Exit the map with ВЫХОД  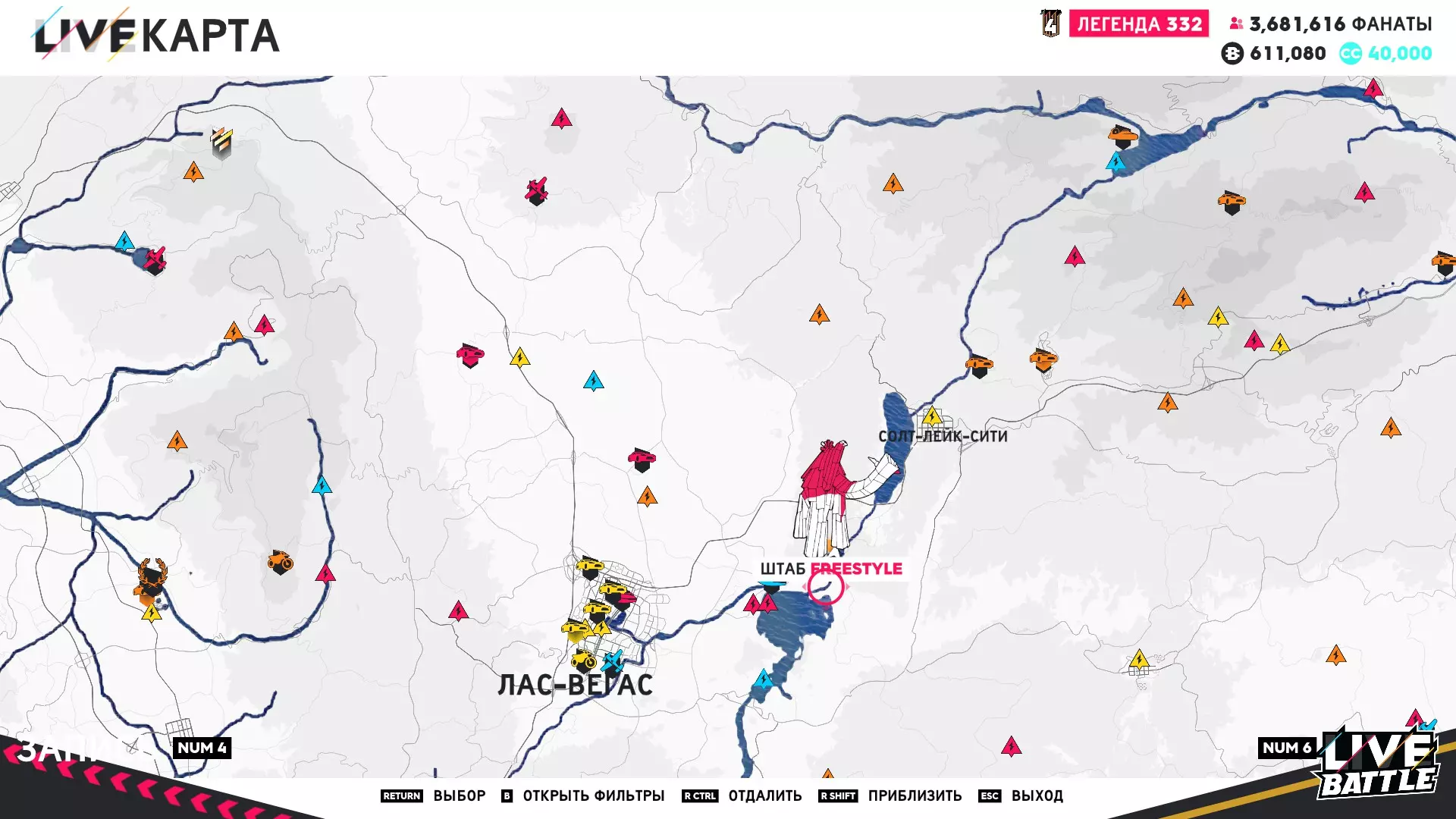click(x=1037, y=795)
